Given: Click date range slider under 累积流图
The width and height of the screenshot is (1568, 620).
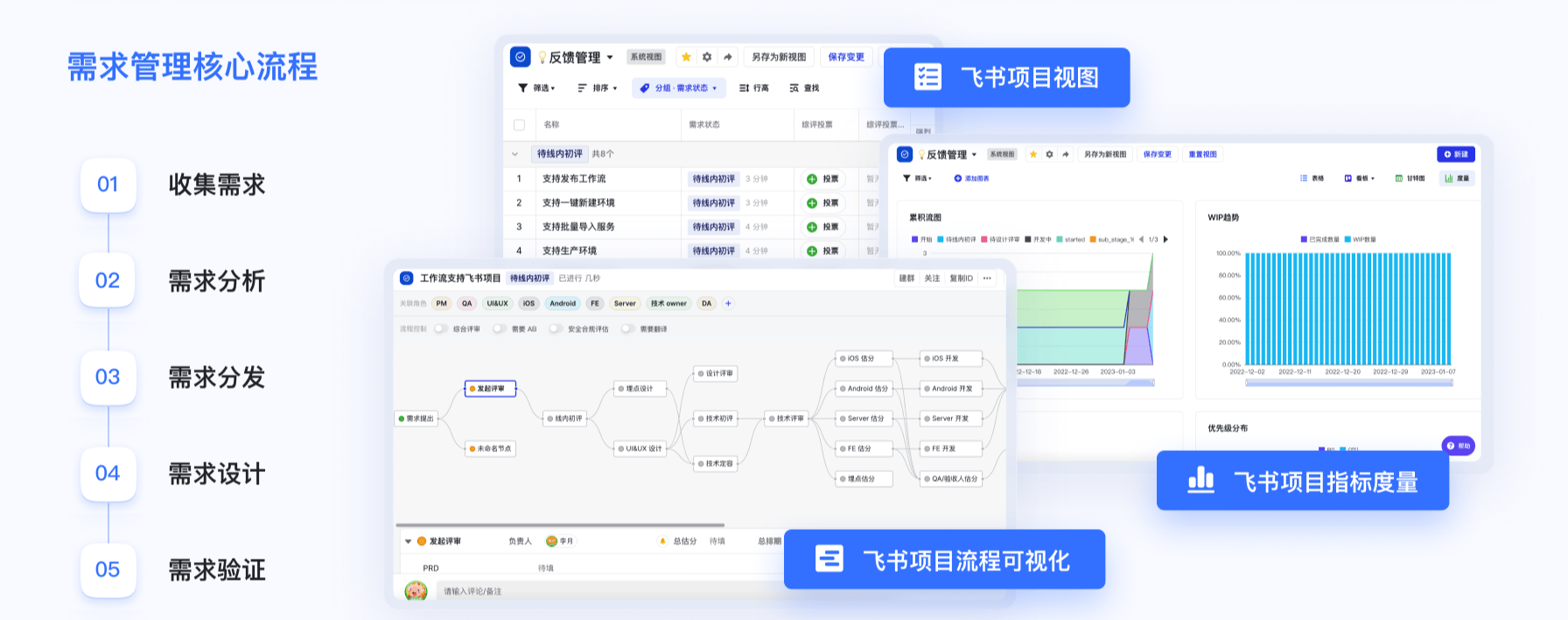Looking at the screenshot, I should tap(1085, 383).
